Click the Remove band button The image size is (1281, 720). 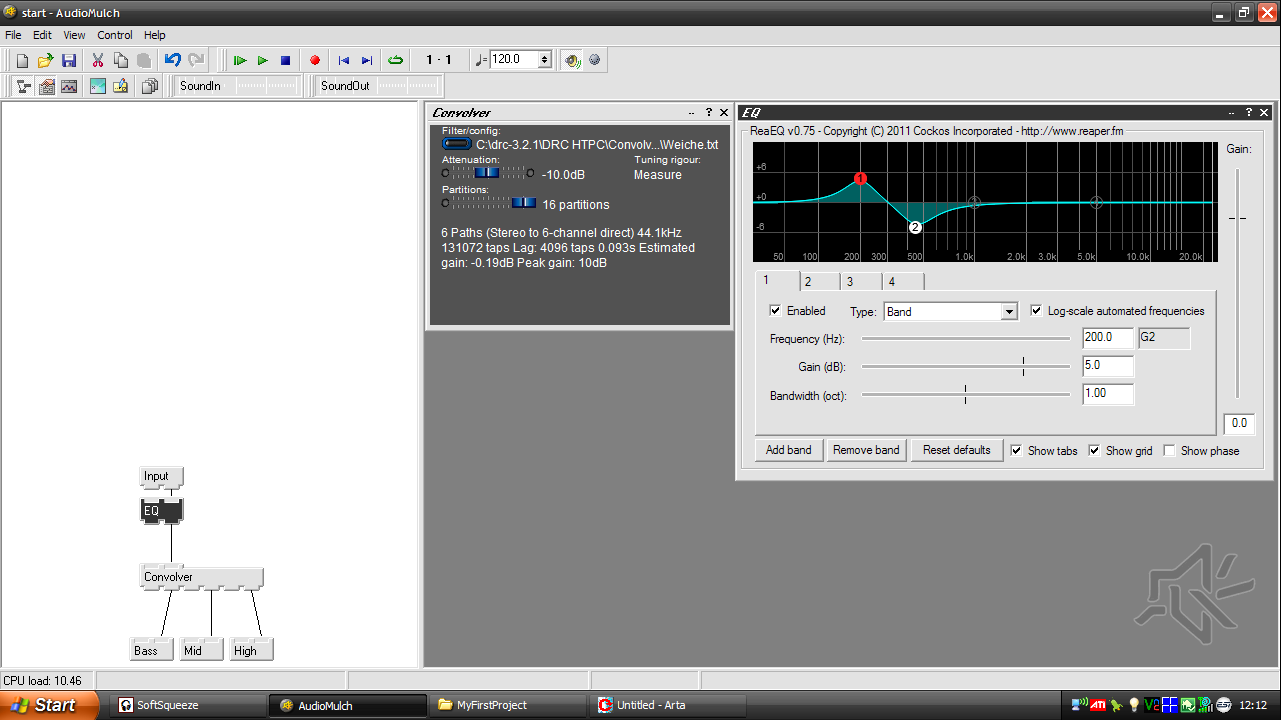(867, 450)
